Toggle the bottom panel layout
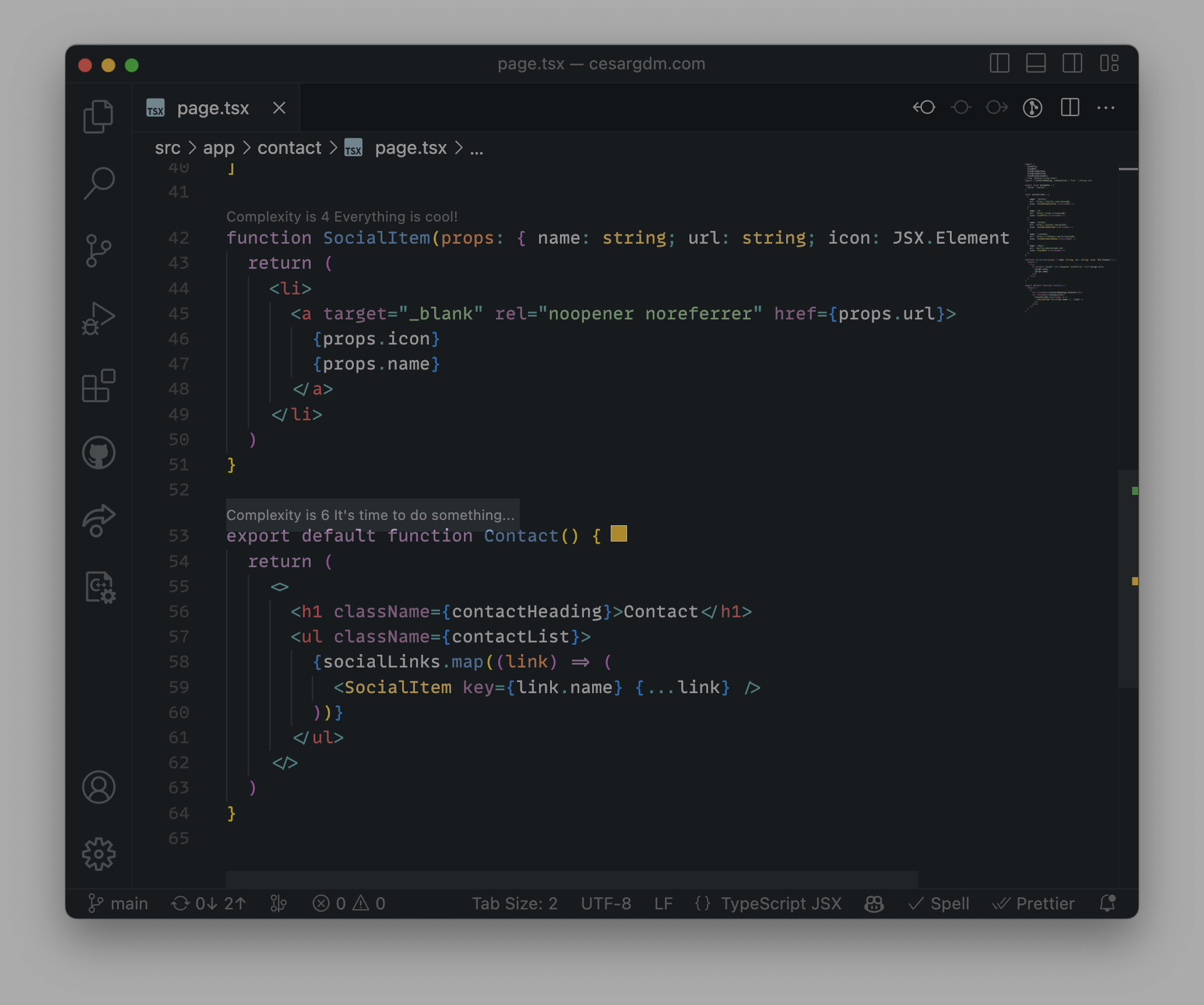This screenshot has width=1204, height=1005. pos(1036,63)
